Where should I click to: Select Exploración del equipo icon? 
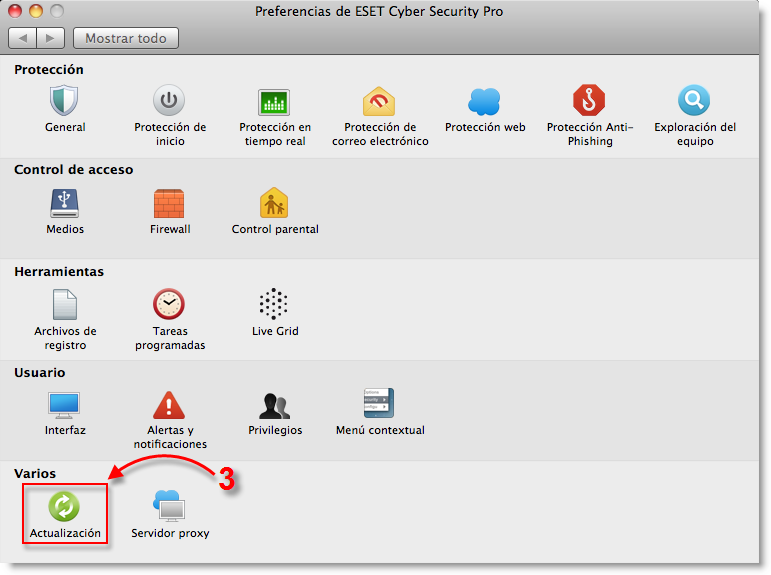pos(694,102)
